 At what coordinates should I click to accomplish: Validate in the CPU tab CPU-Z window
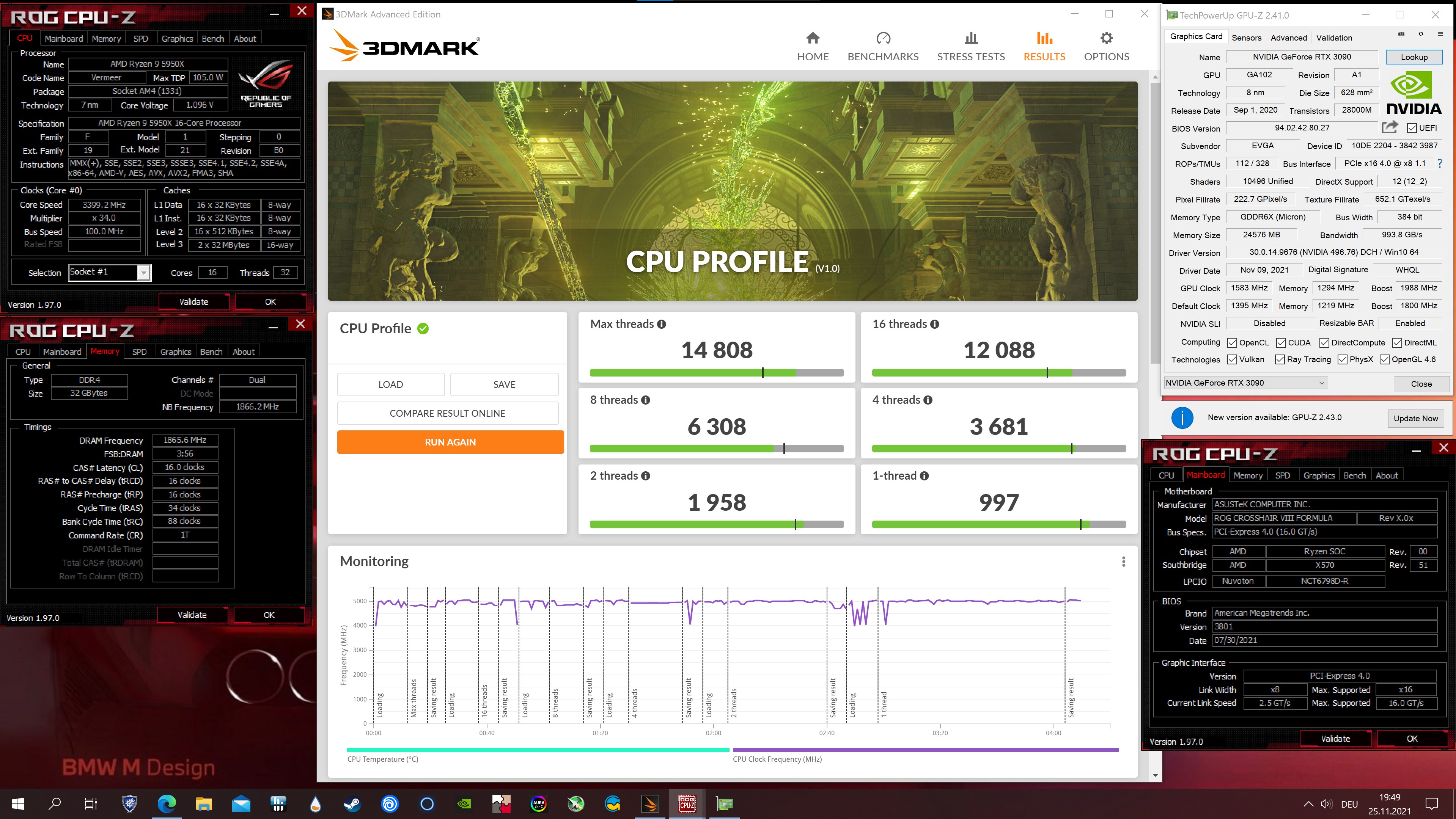[193, 301]
